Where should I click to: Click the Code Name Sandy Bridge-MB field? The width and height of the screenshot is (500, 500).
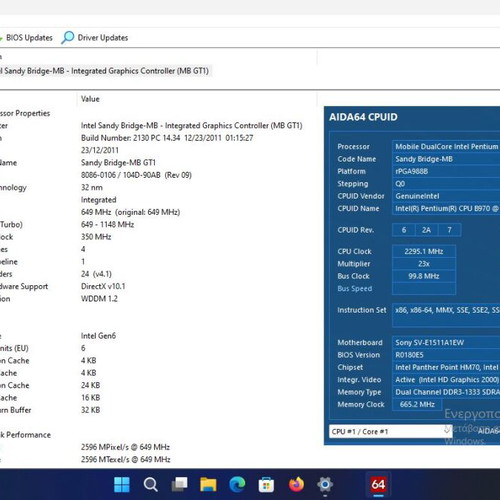coord(446,159)
